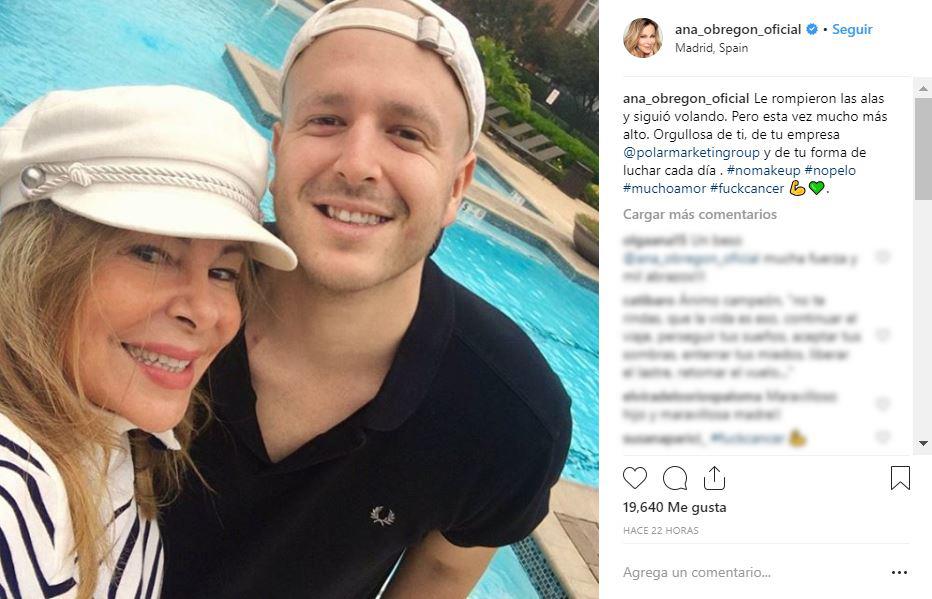The width and height of the screenshot is (932, 599).
Task: Like the first blurred comment's small heart
Action: 883,256
